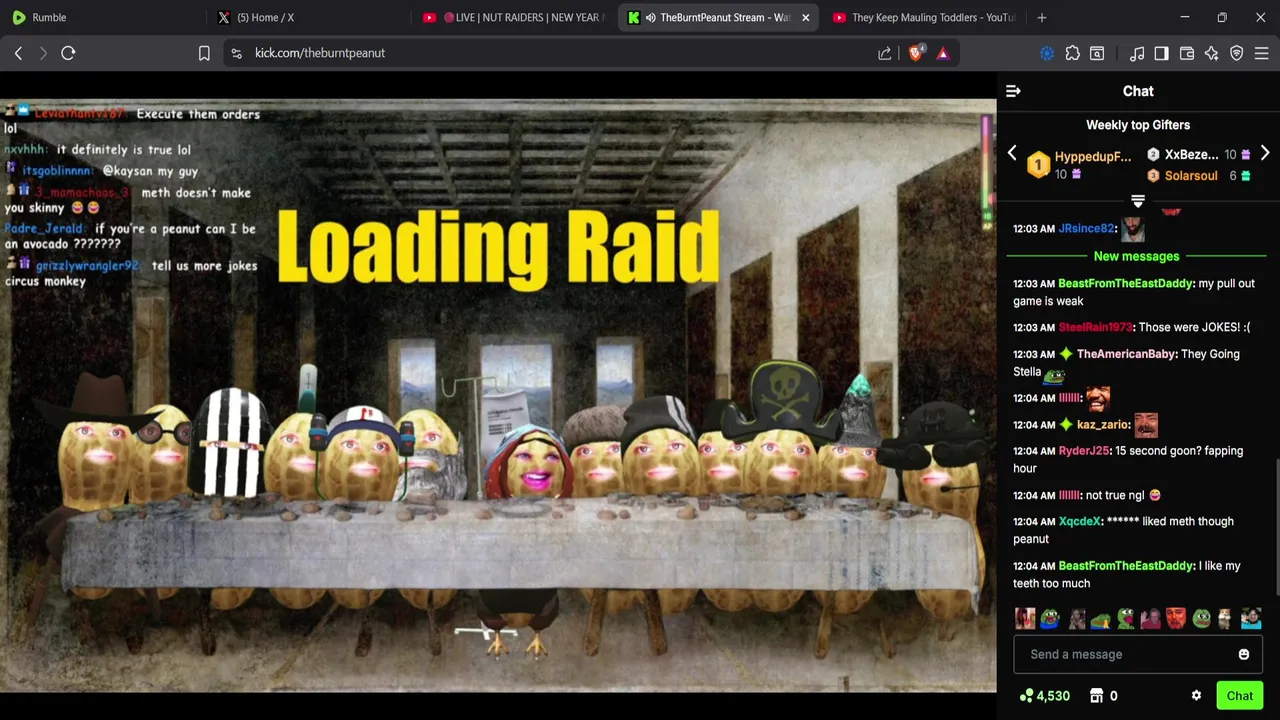
Task: Open the Brave Wallet icon
Action: [1187, 53]
